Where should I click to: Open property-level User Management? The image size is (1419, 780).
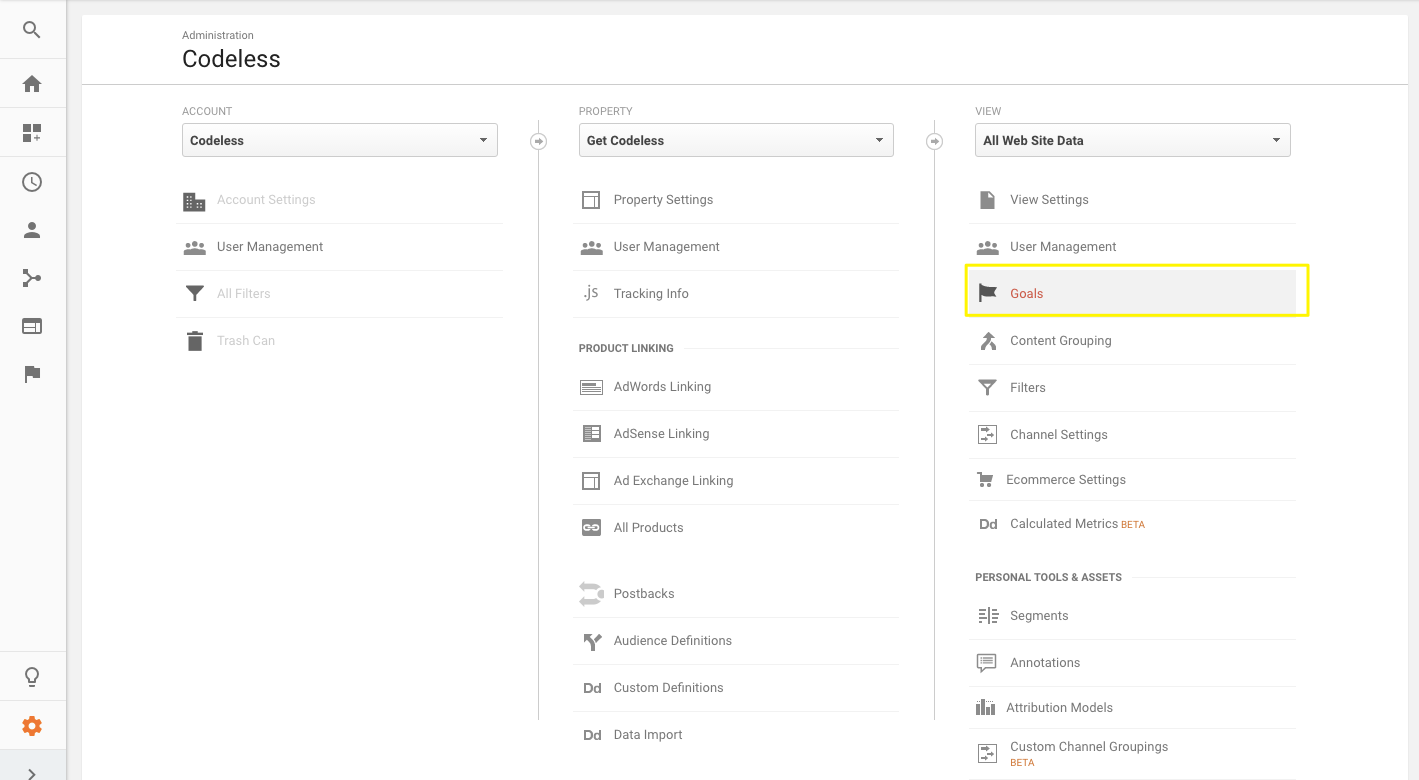click(x=667, y=247)
